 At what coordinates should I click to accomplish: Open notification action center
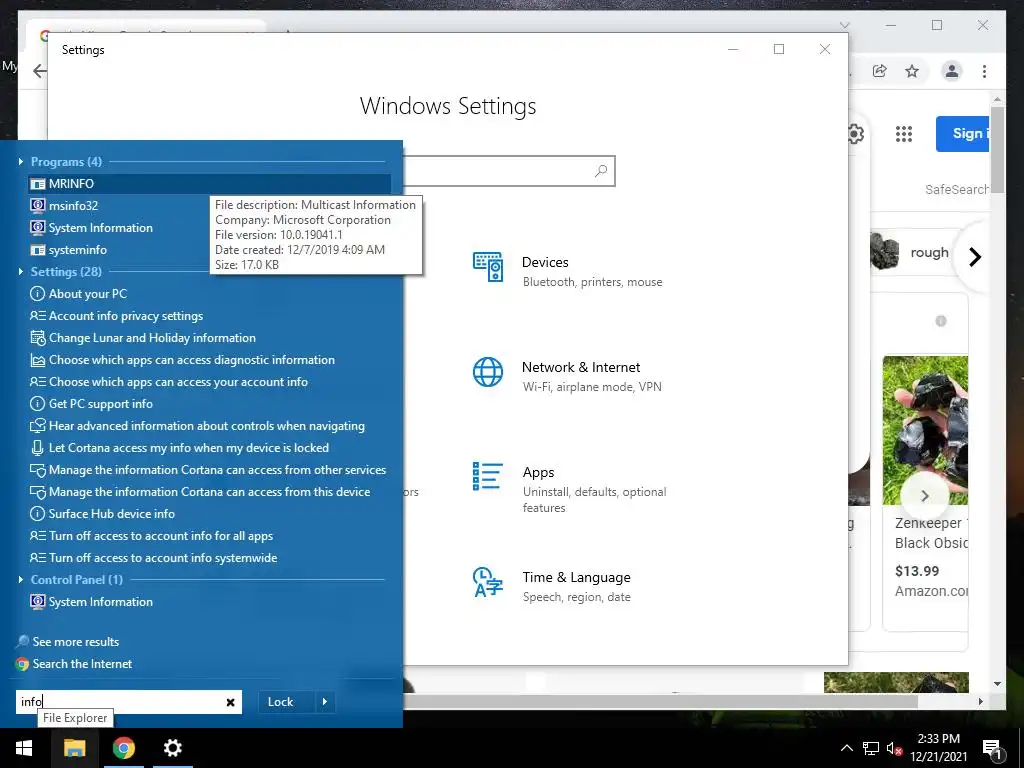tap(991, 748)
